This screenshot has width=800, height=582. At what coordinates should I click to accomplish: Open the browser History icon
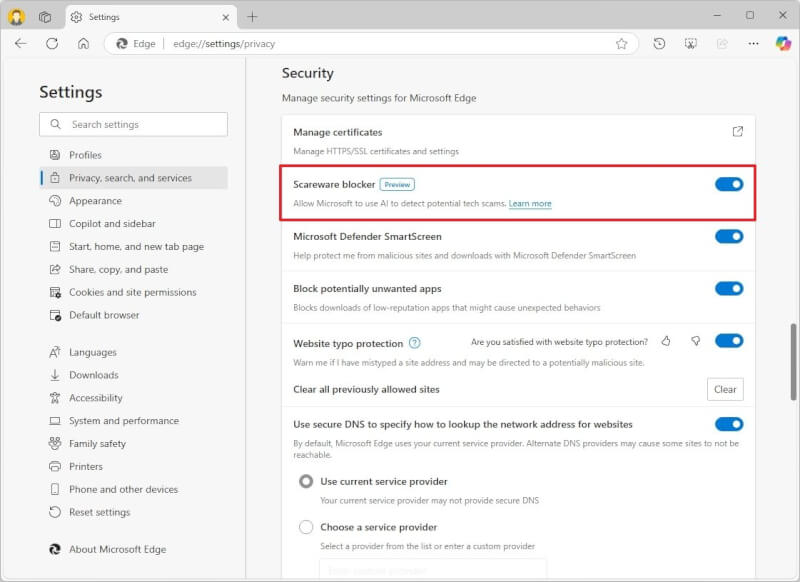(659, 43)
